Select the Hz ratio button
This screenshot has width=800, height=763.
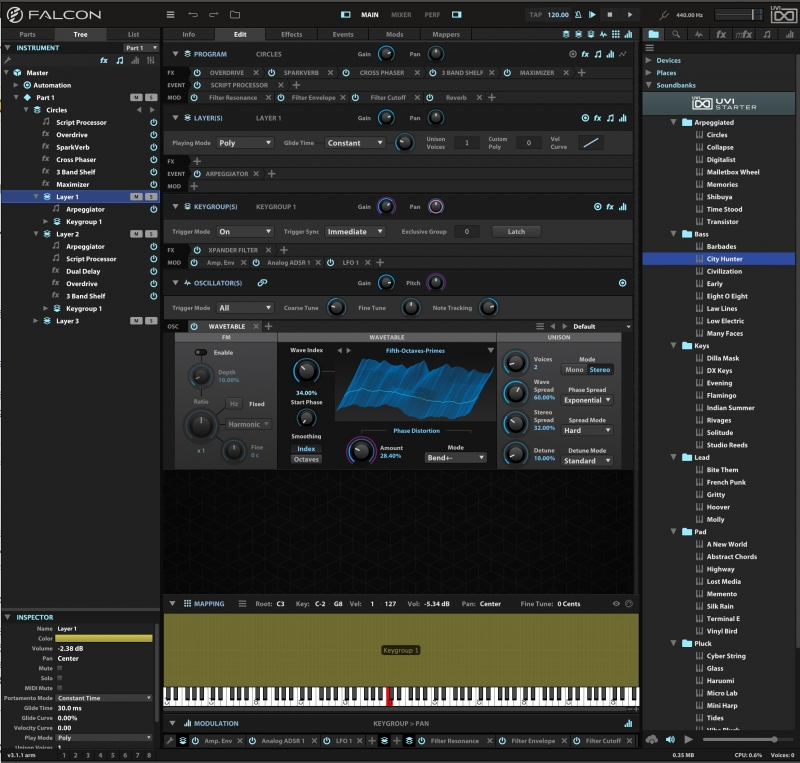(x=234, y=404)
